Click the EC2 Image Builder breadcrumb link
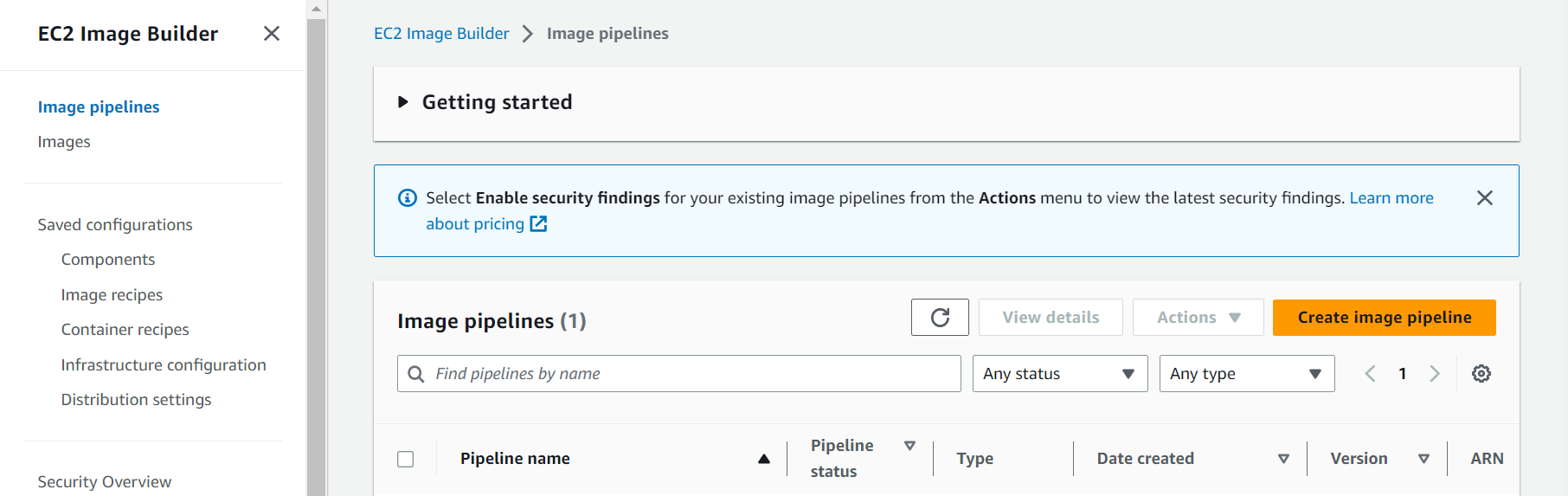 [441, 34]
